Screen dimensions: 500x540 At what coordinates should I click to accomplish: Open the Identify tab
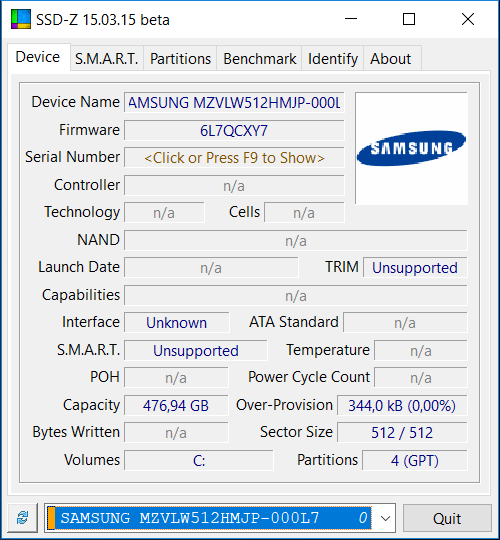pyautogui.click(x=333, y=59)
